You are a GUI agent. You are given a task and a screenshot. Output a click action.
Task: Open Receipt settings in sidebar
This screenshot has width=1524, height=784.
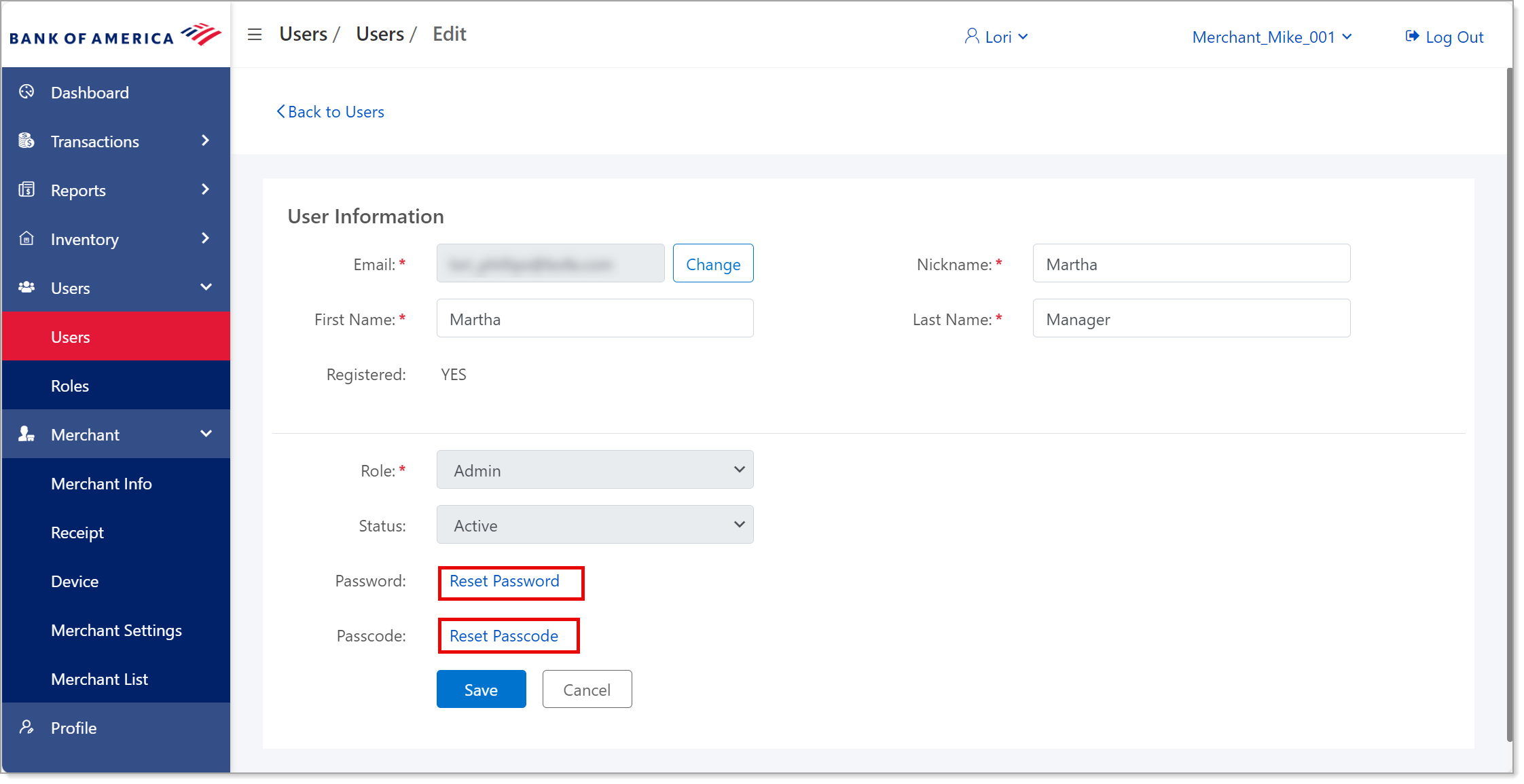(x=116, y=532)
